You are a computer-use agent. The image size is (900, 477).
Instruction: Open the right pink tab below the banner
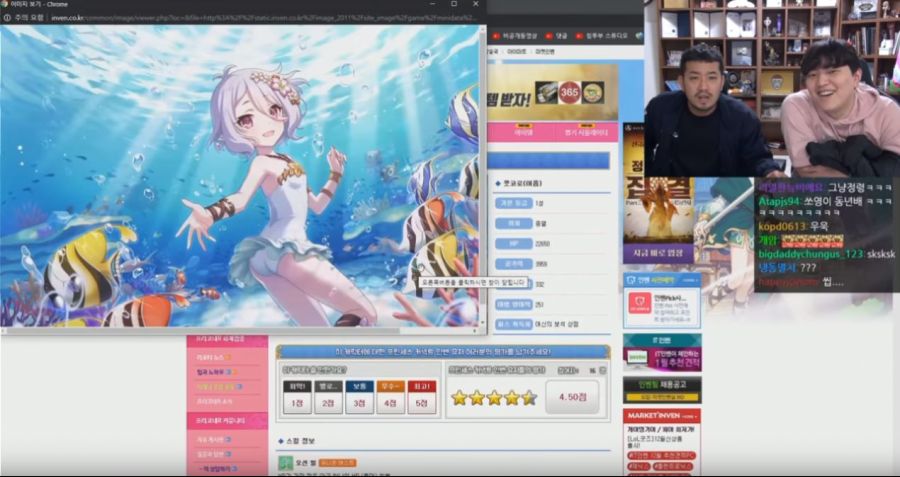pyautogui.click(x=586, y=132)
